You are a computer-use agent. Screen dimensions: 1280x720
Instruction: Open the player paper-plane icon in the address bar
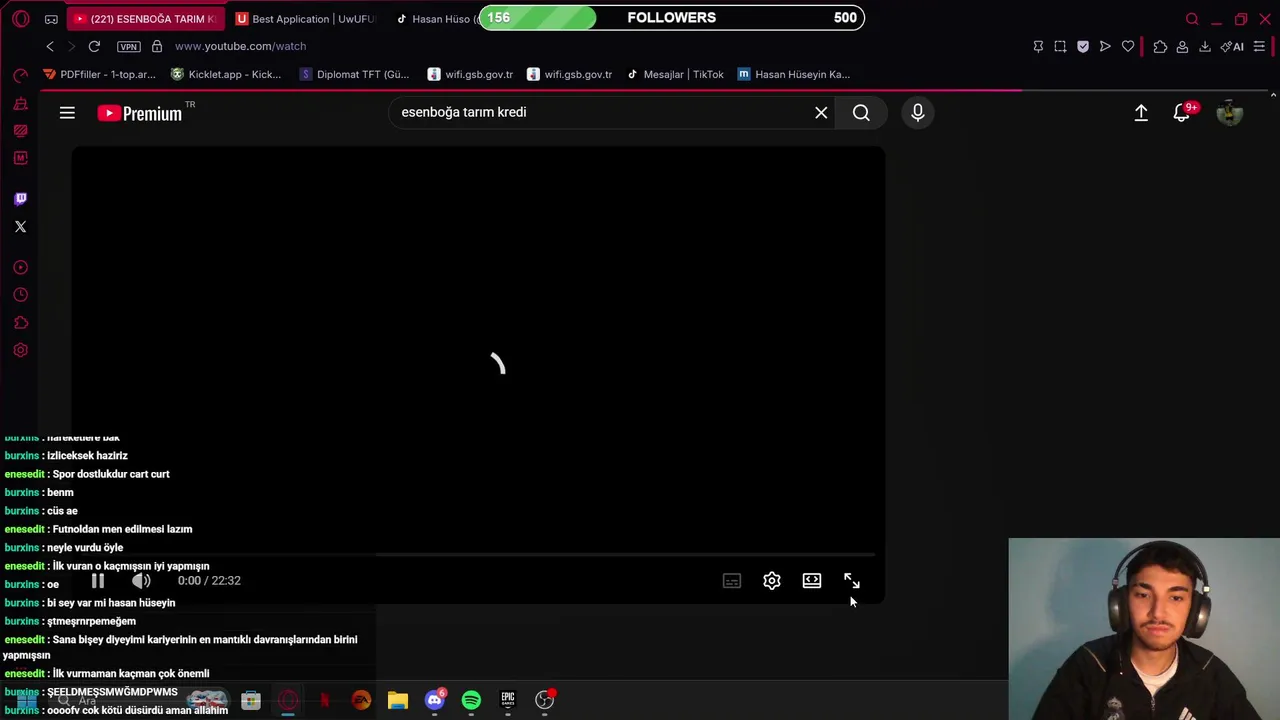click(1105, 47)
